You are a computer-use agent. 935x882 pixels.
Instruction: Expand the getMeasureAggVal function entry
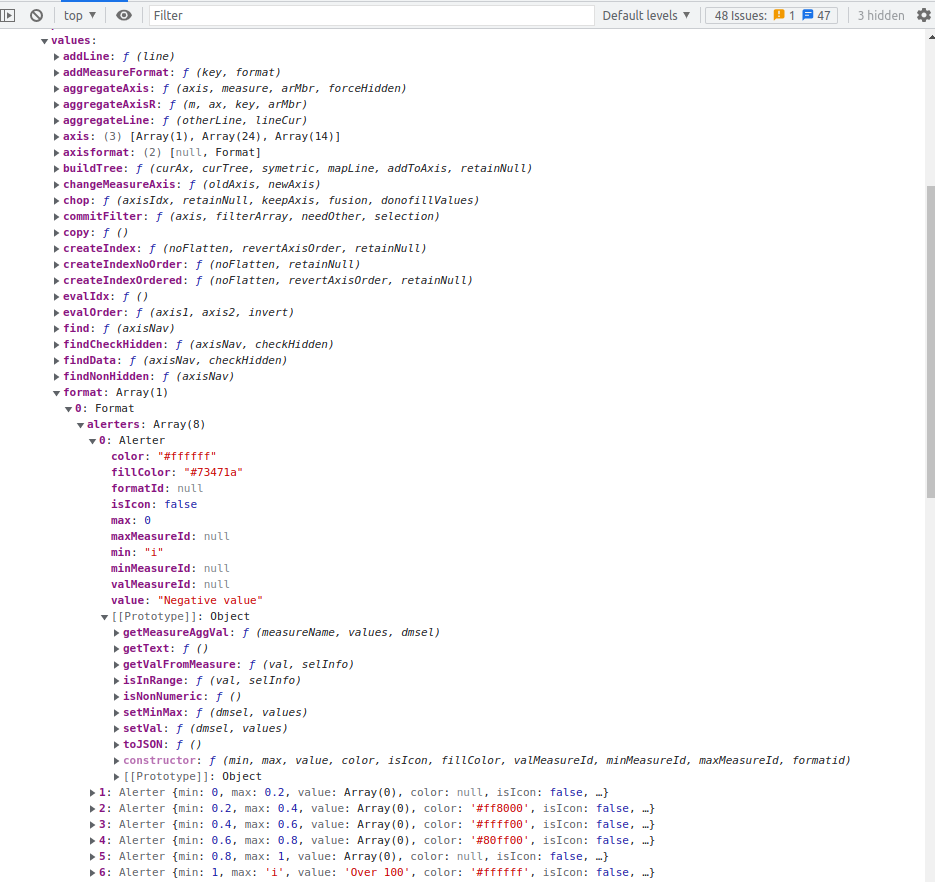(x=117, y=632)
